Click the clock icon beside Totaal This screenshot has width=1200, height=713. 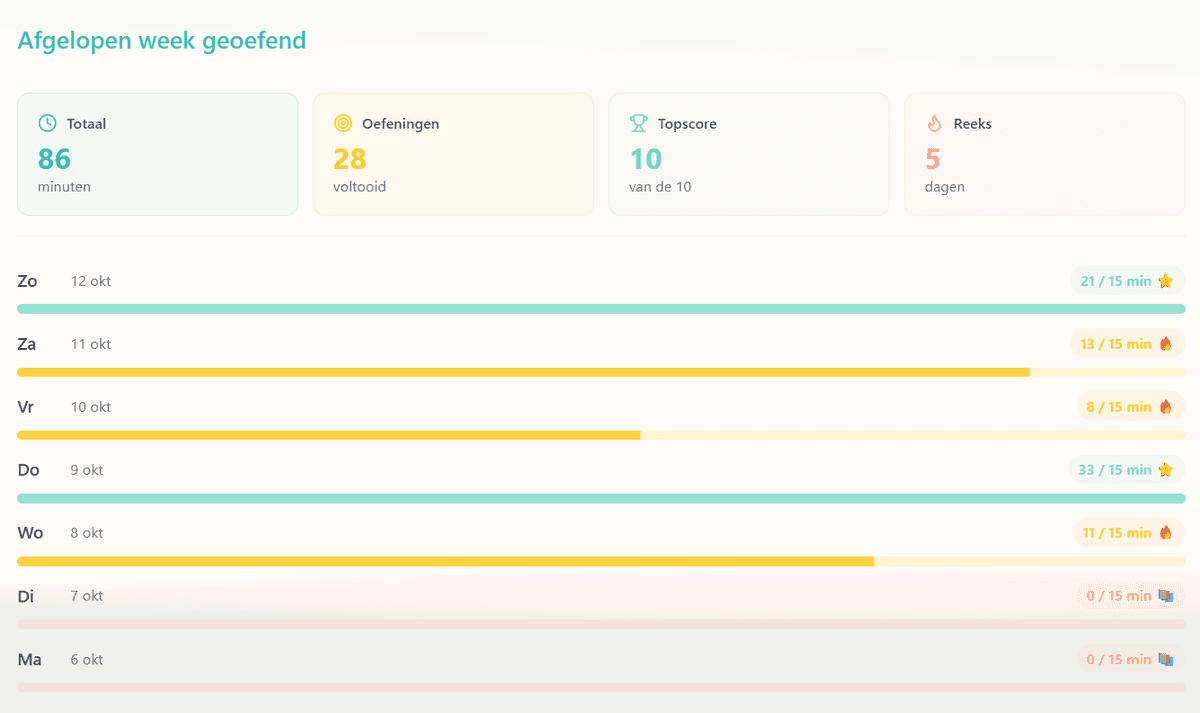(x=47, y=123)
